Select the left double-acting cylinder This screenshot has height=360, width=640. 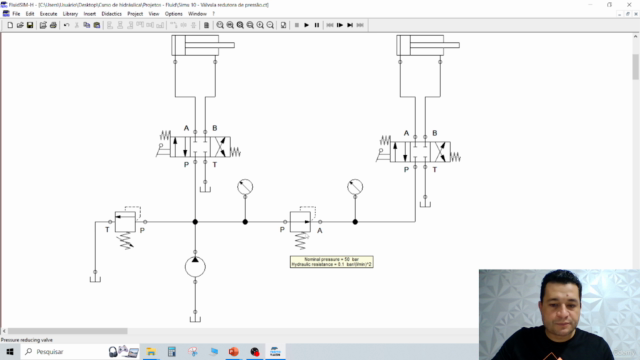tap(203, 45)
